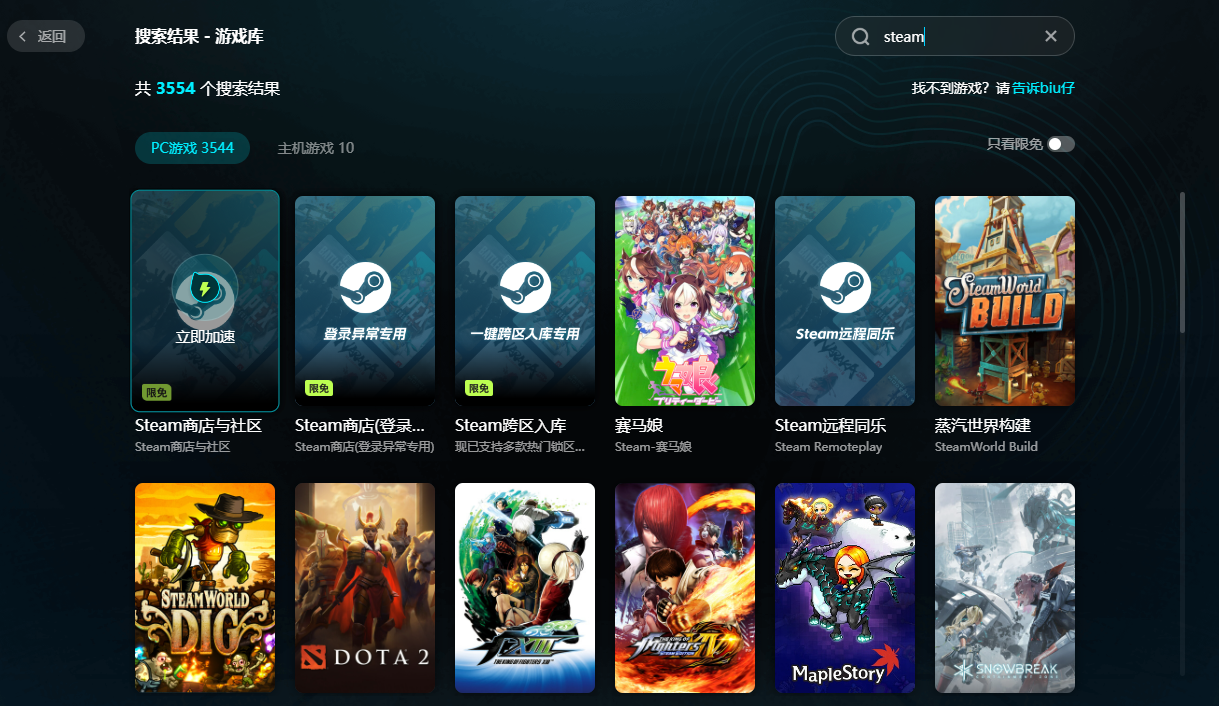Image resolution: width=1219 pixels, height=706 pixels.
Task: Click the 立即加速 lightning icon
Action: coord(205,290)
